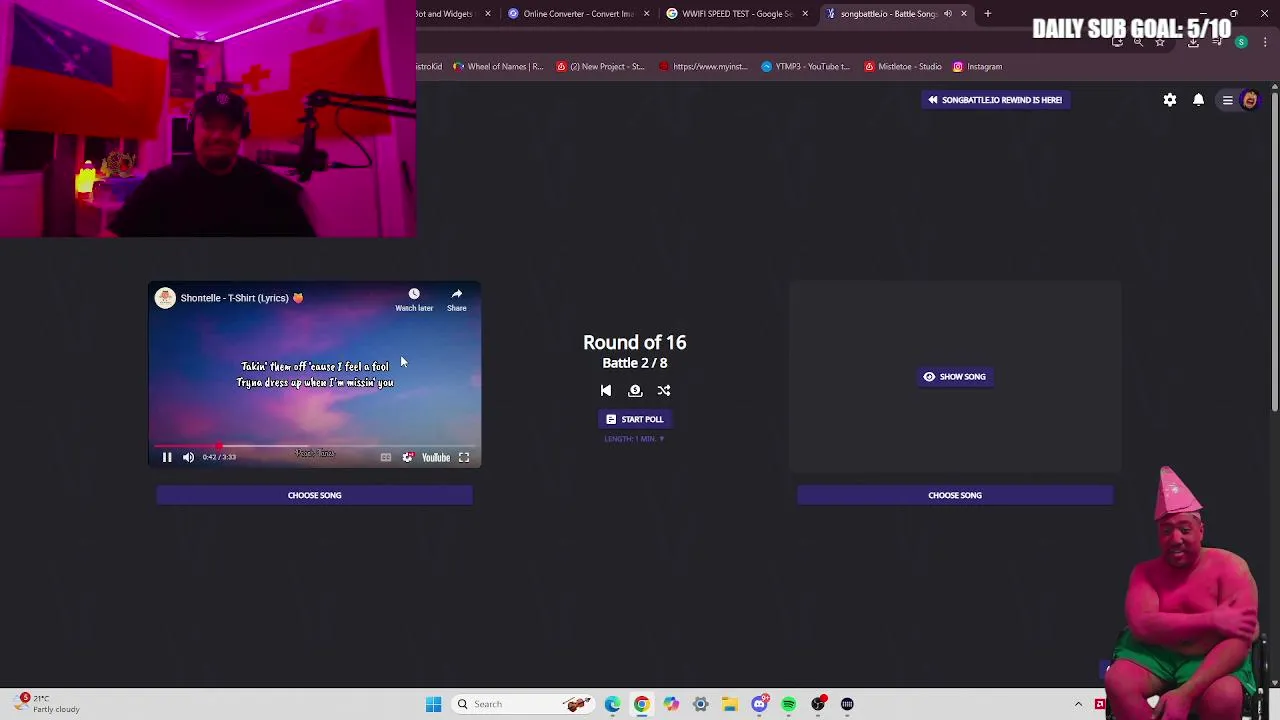Close the WWIFI SPEED TEST tab

click(805, 14)
